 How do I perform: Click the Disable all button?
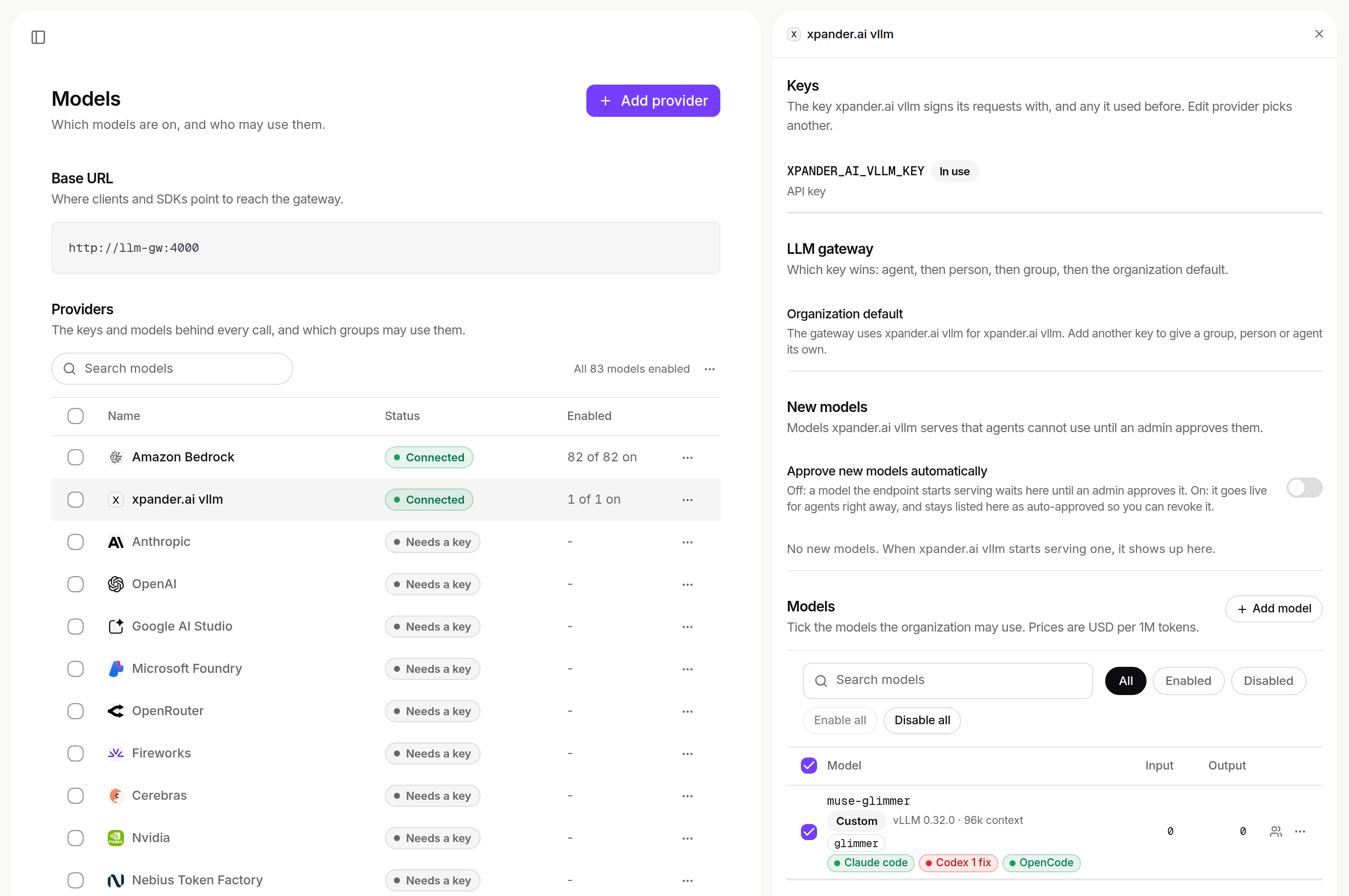tap(922, 720)
